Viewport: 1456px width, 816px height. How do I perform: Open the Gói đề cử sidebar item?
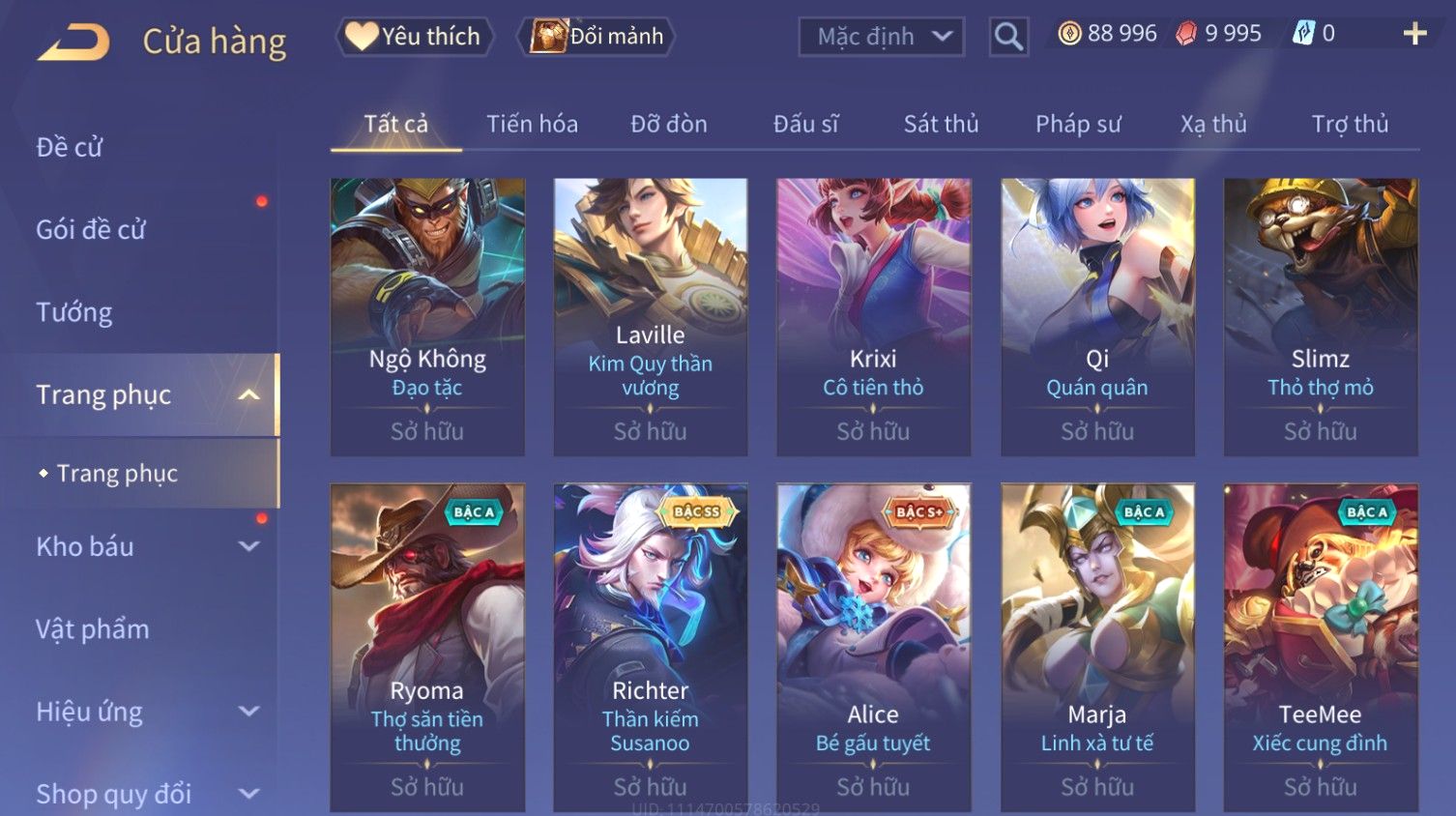pyautogui.click(x=91, y=230)
